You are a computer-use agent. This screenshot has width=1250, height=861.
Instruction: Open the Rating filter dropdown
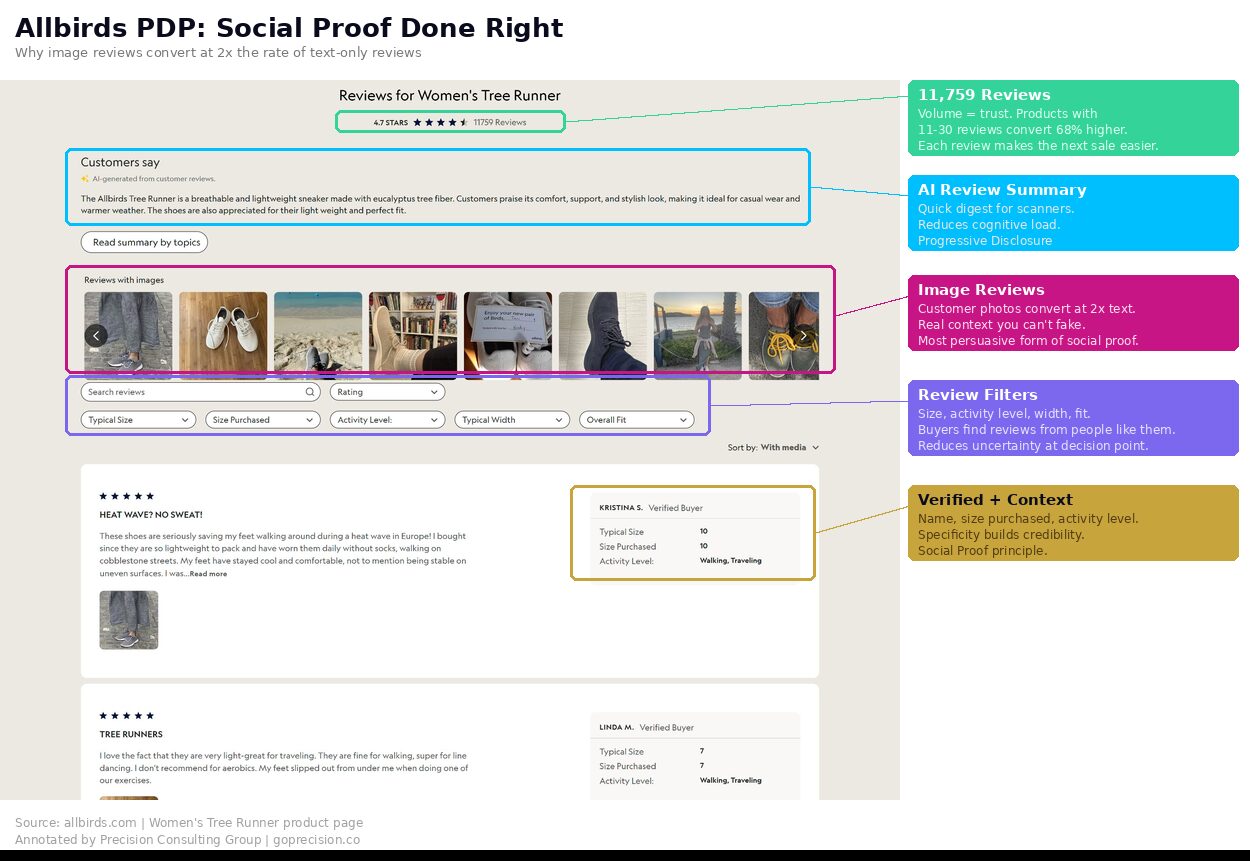click(x=387, y=391)
